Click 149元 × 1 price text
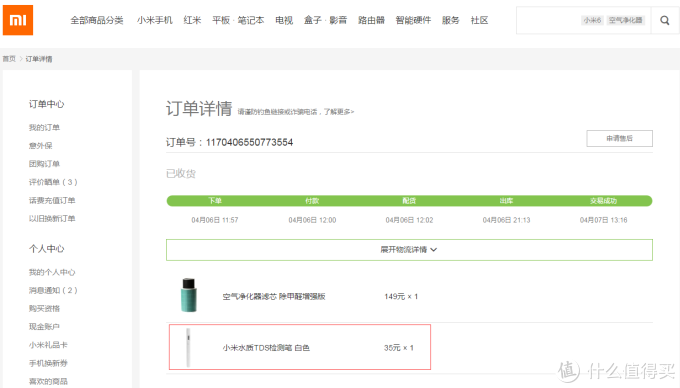This screenshot has height=388, width=680. 401,297
